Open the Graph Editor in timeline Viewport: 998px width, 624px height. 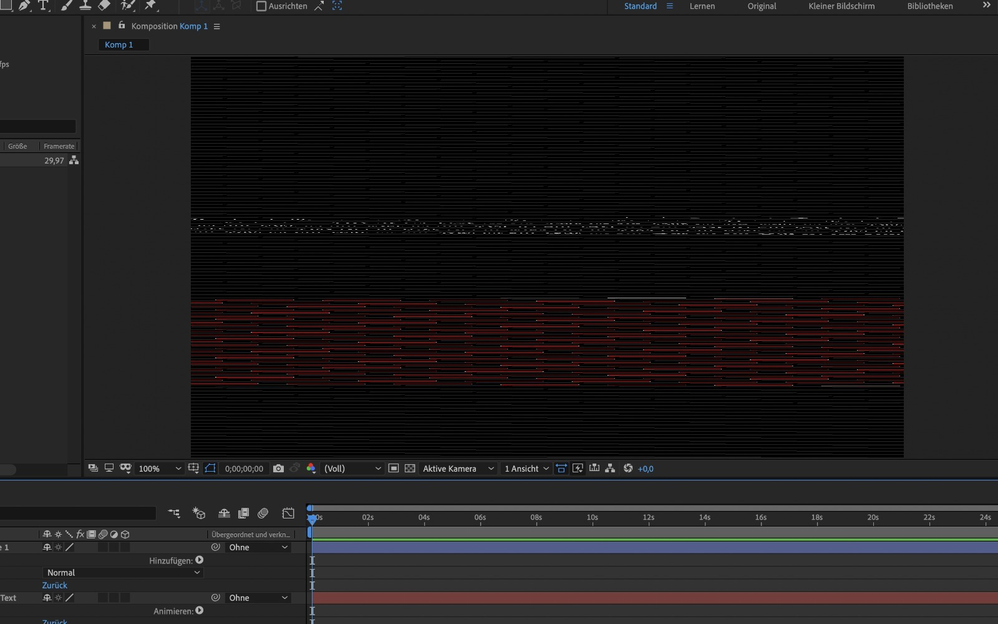coord(288,513)
